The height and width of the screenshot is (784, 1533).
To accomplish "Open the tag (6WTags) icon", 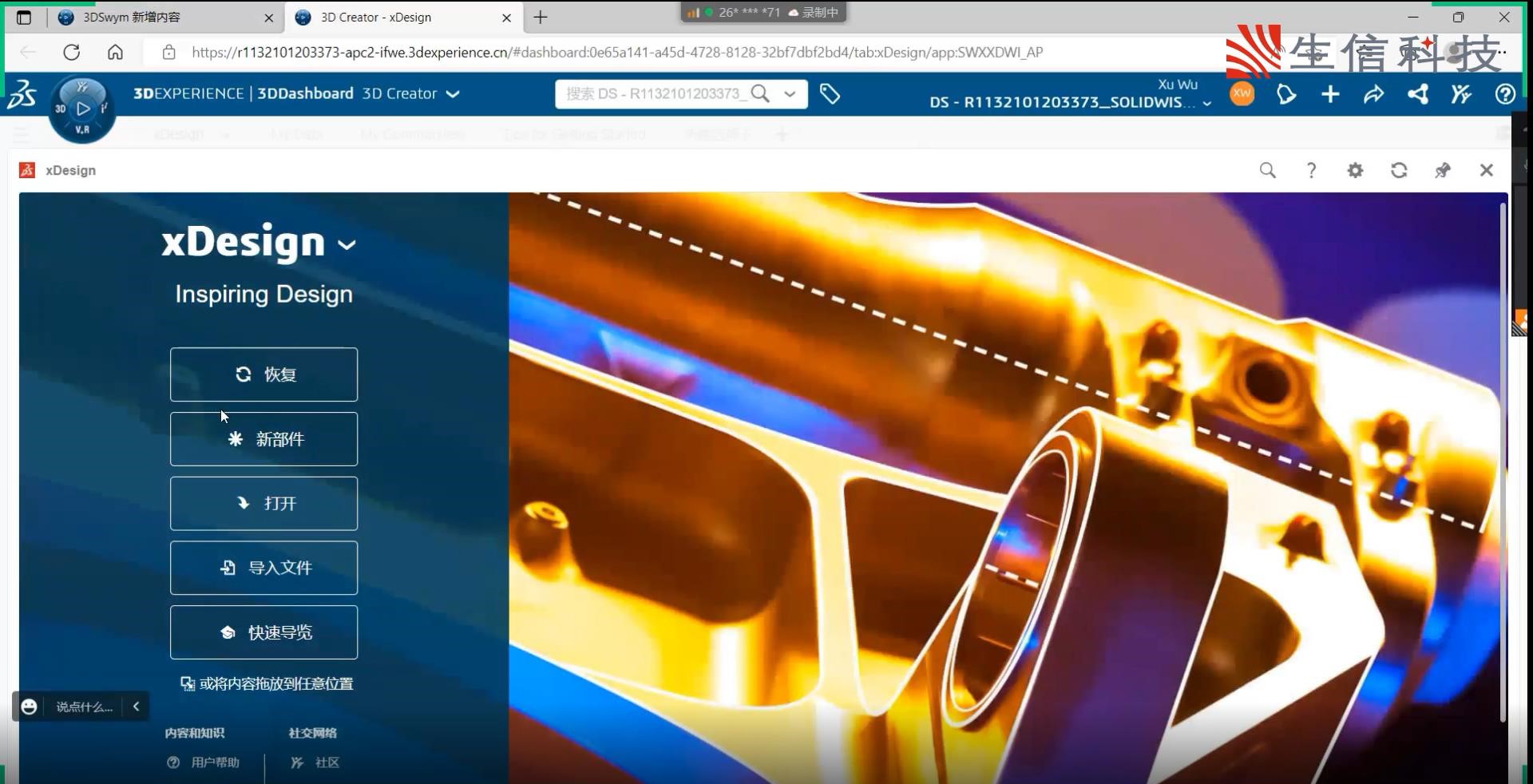I will click(830, 94).
